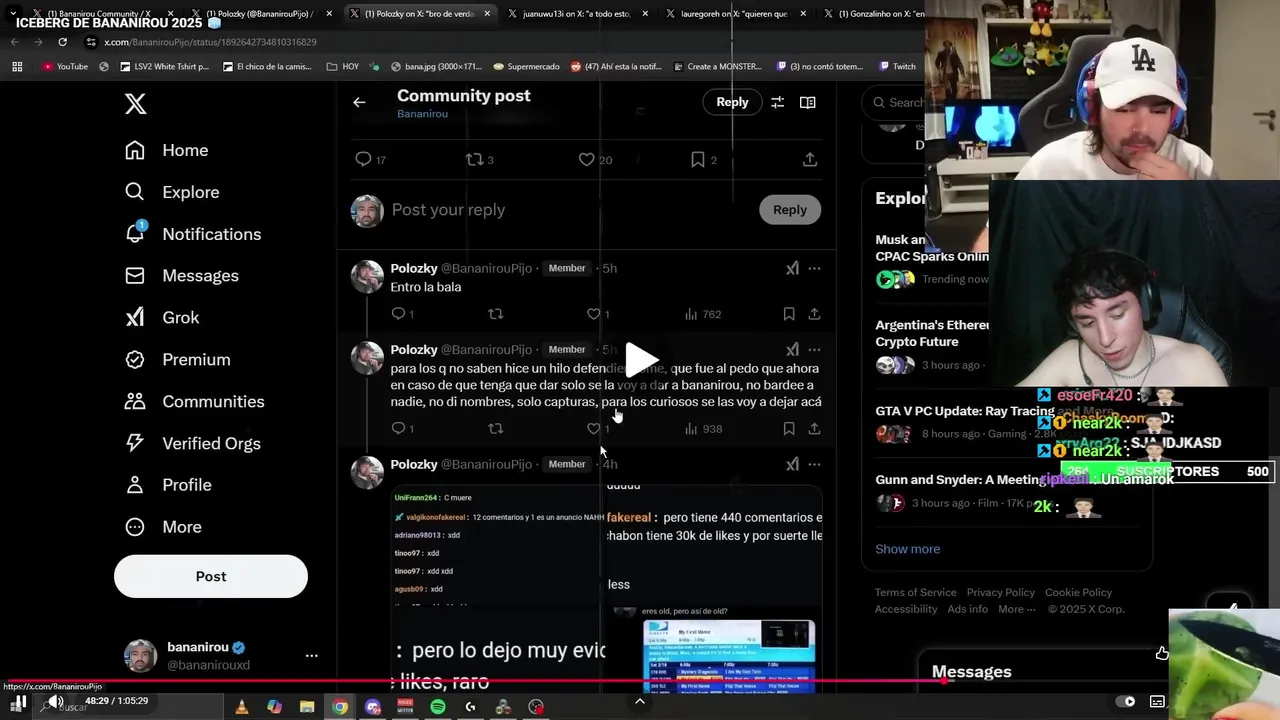Open Communities in the sidebar
Image resolution: width=1280 pixels, height=720 pixels.
pyautogui.click(x=194, y=402)
